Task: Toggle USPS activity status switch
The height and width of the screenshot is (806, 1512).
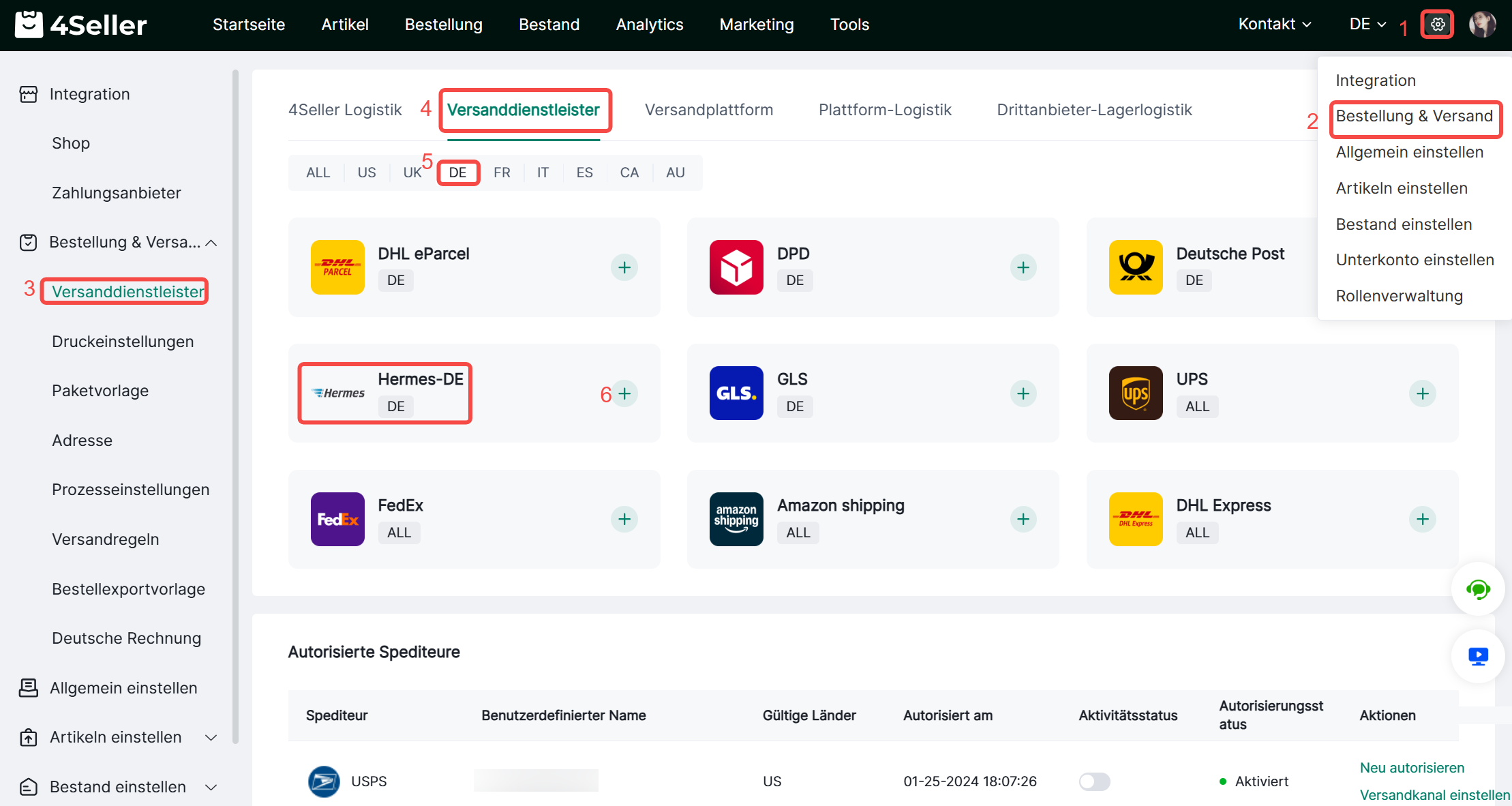Action: coord(1094,781)
